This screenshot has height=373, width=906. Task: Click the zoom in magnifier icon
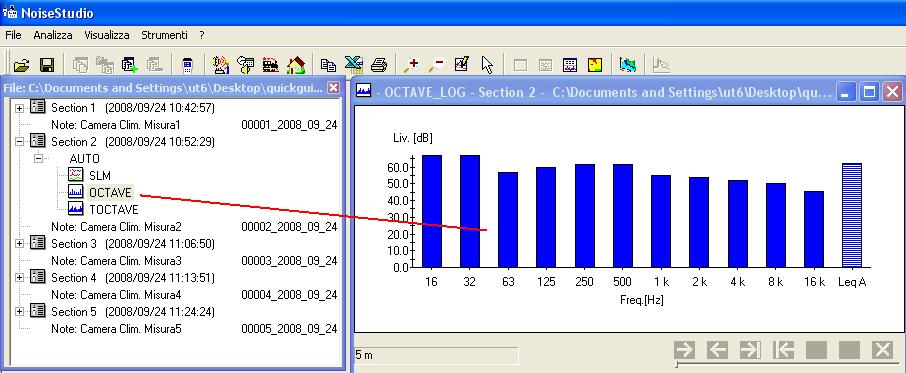[x=411, y=65]
